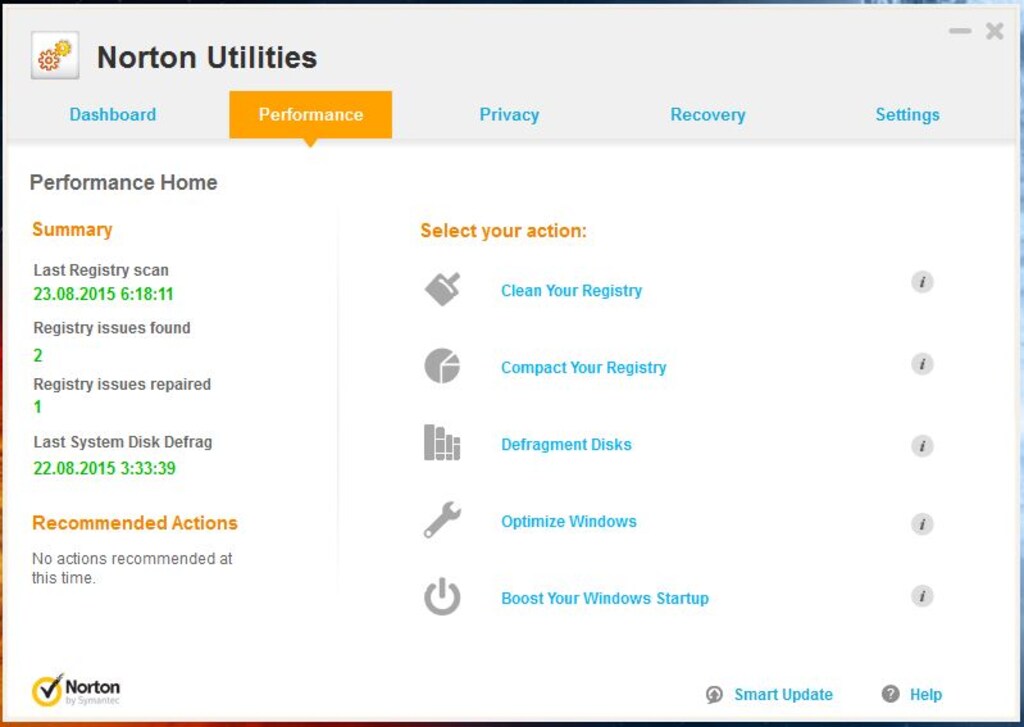Click the Compact Your Registry pie icon
Image resolution: width=1024 pixels, height=727 pixels.
(442, 366)
